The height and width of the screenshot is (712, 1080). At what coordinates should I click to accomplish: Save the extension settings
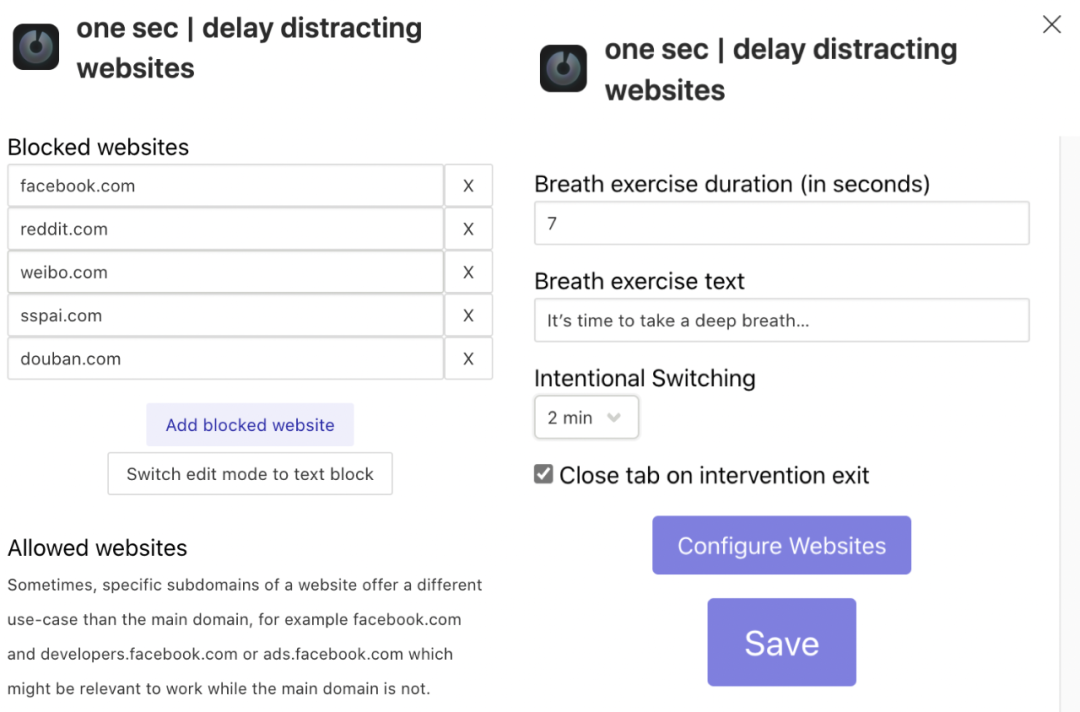(x=781, y=642)
